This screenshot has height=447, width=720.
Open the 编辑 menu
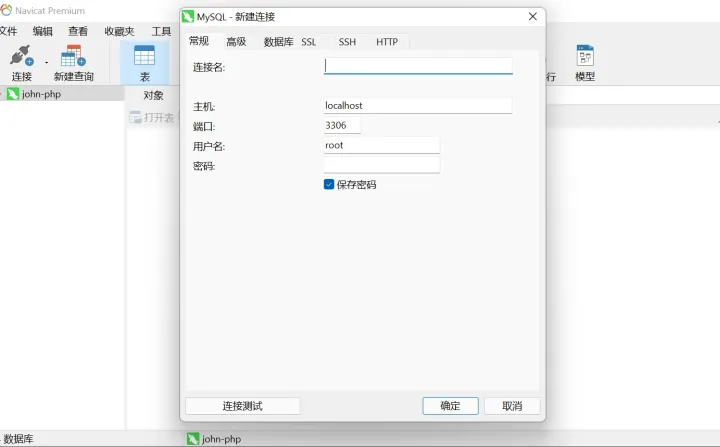point(43,31)
